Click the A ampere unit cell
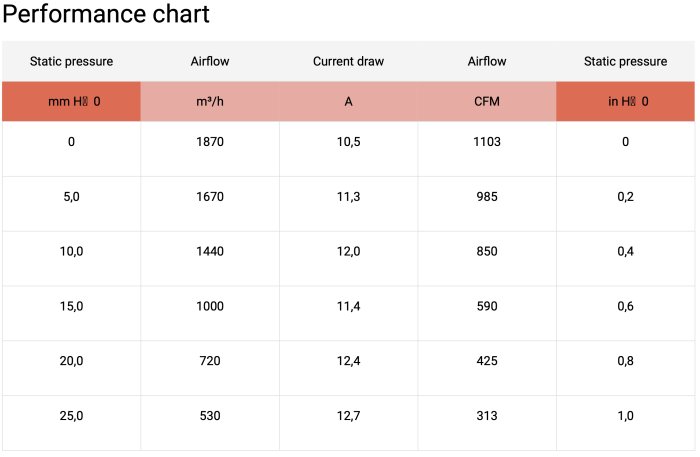Viewport: 700px width, 457px height. (348, 101)
